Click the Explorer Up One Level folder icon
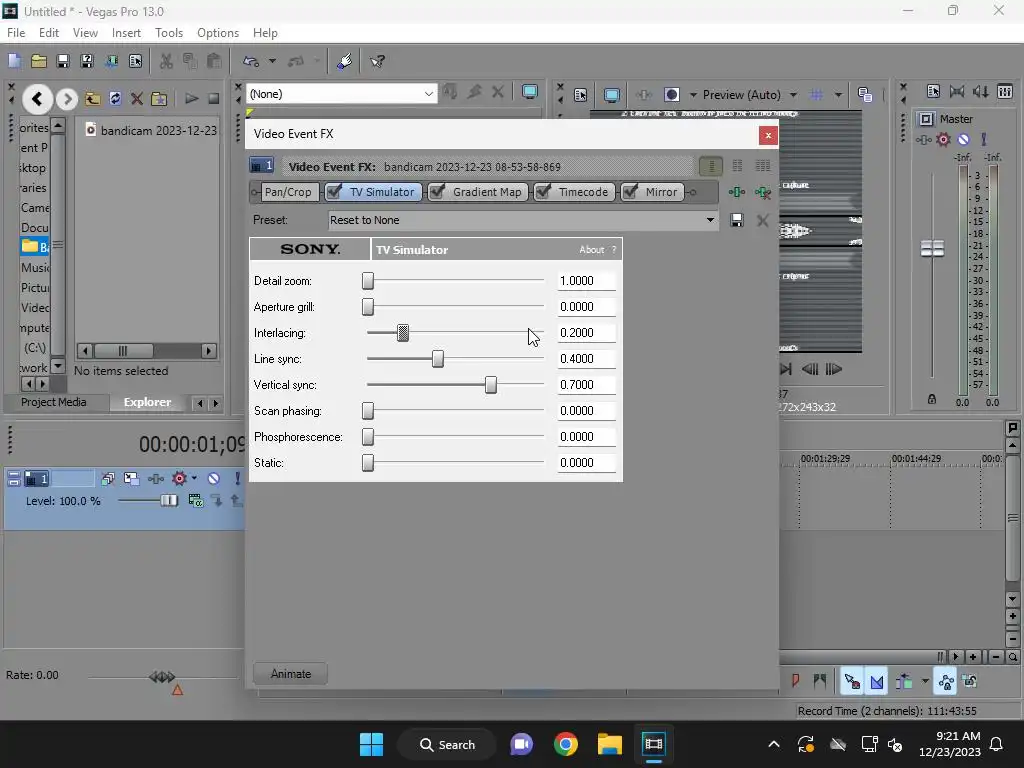This screenshot has height=768, width=1024. click(x=93, y=99)
